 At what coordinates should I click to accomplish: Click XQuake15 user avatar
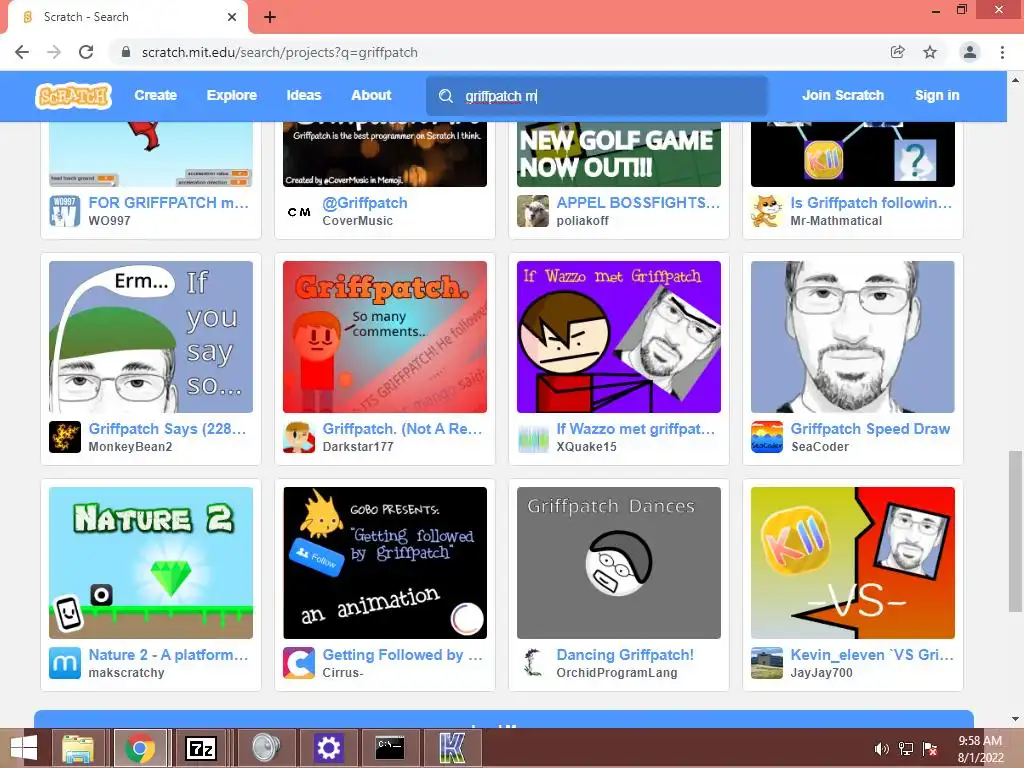click(x=533, y=437)
